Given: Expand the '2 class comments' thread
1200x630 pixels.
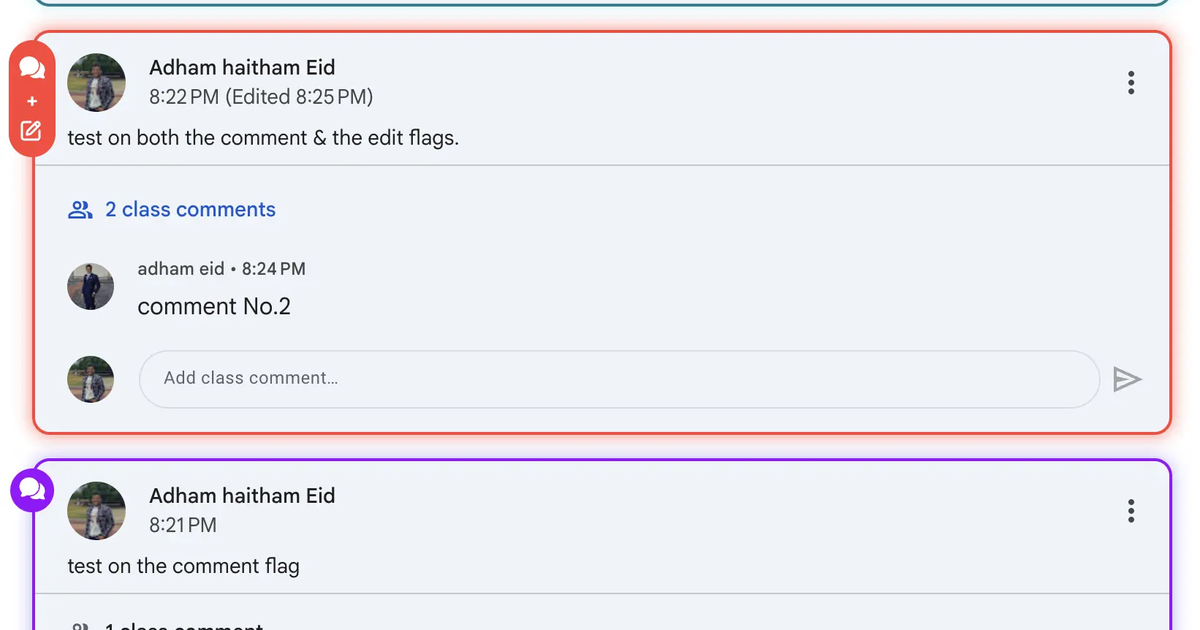Looking at the screenshot, I should [190, 209].
